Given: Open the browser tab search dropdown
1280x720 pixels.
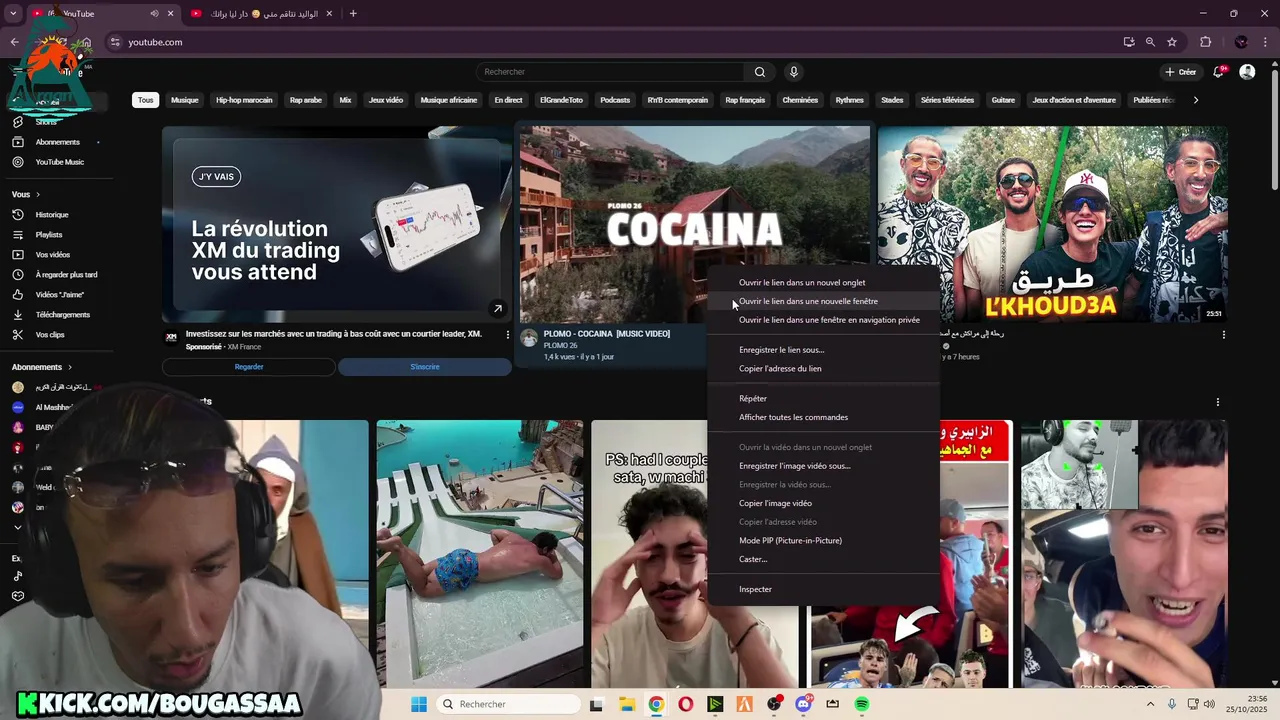Looking at the screenshot, I should point(14,14).
